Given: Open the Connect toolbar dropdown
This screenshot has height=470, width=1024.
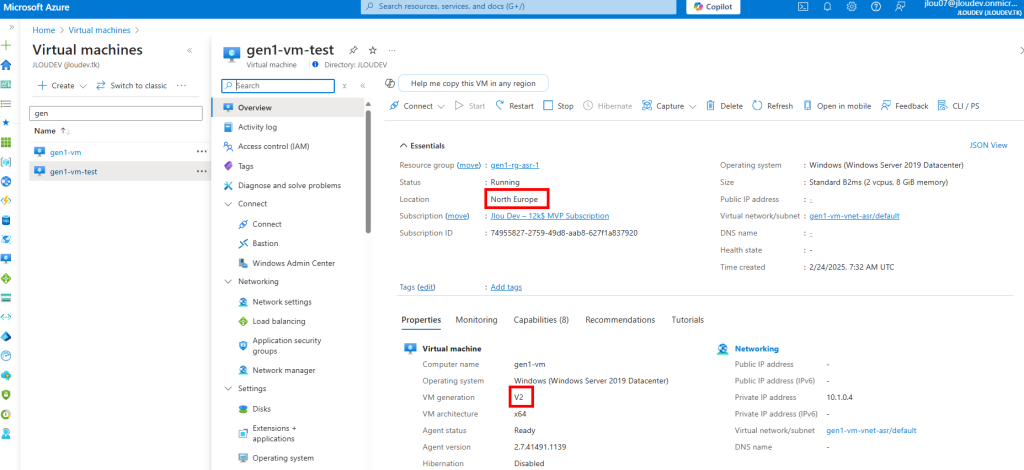Looking at the screenshot, I should coord(417,106).
